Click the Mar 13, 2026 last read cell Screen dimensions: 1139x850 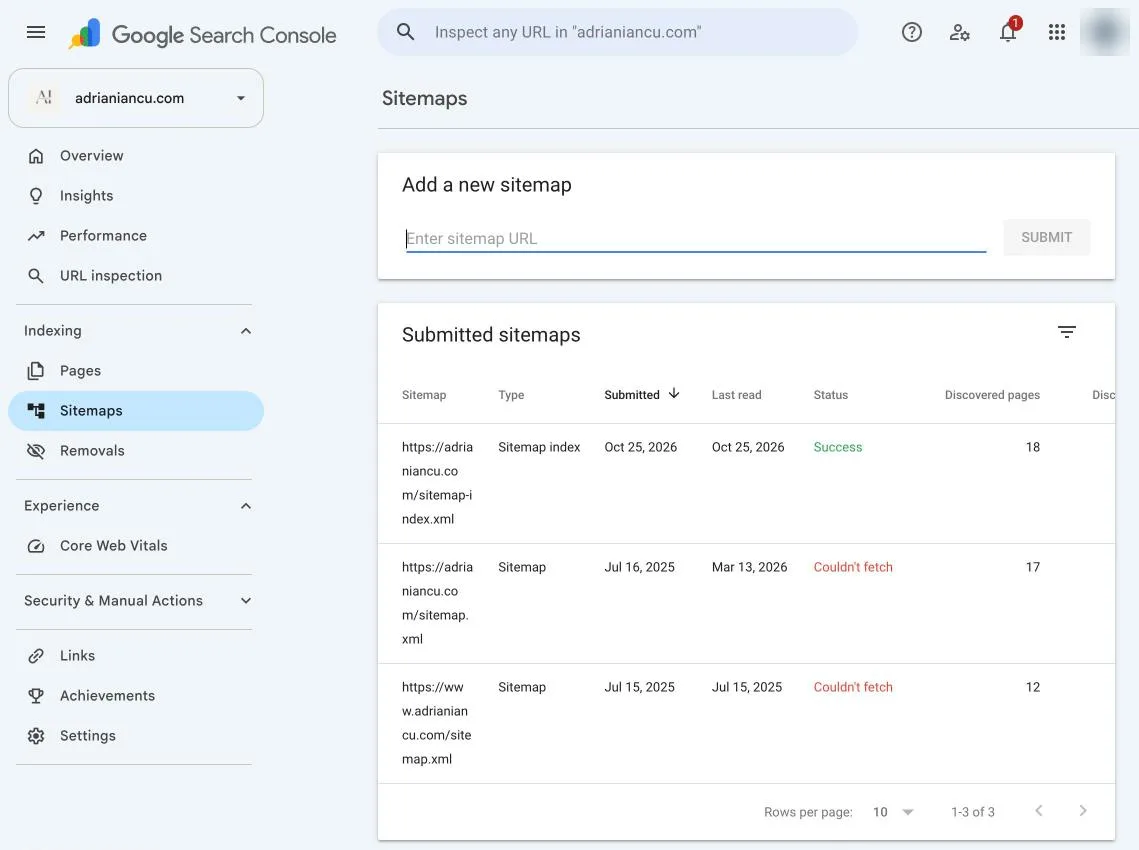point(750,567)
